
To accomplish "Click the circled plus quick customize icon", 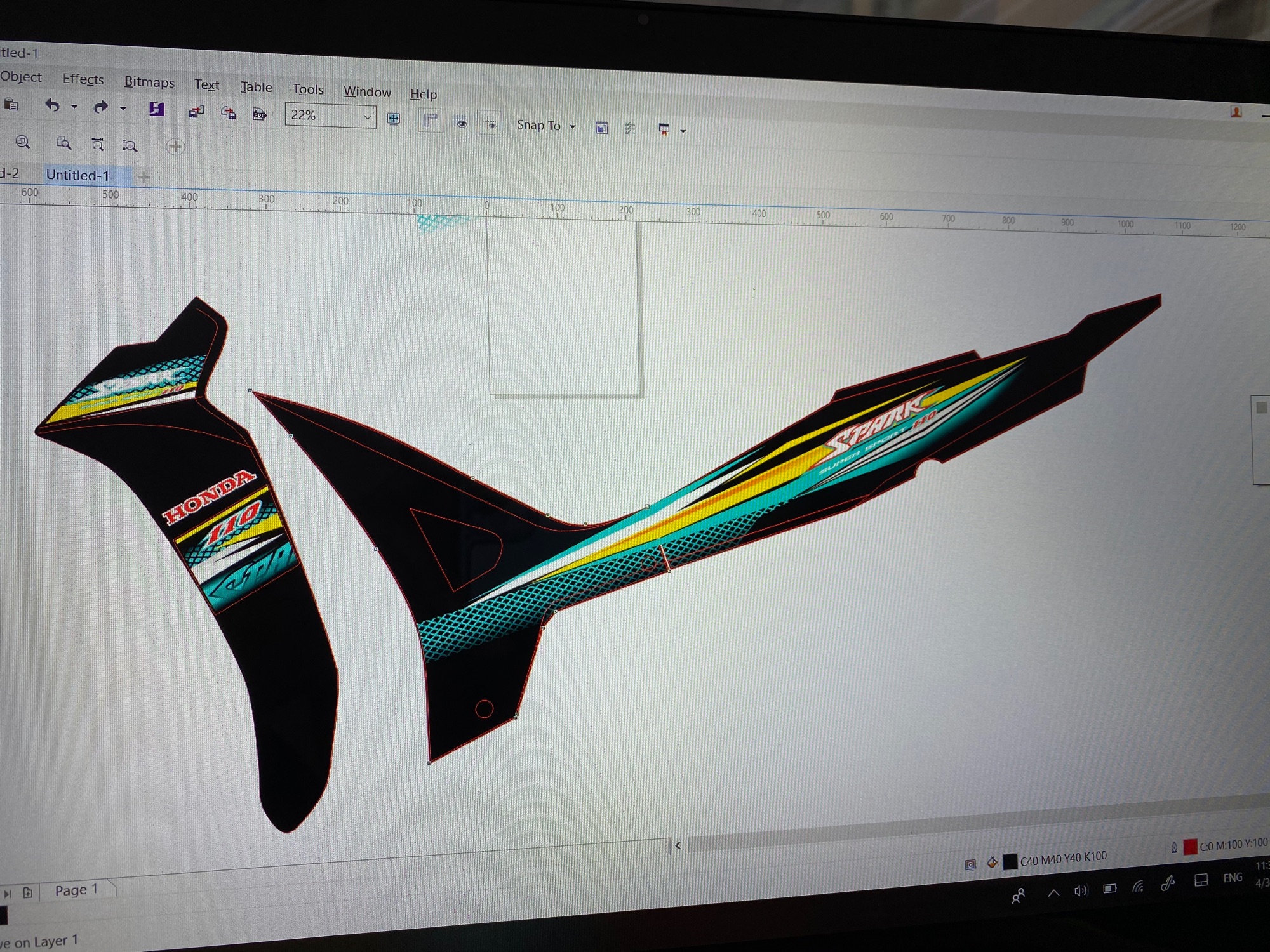I will [x=175, y=147].
